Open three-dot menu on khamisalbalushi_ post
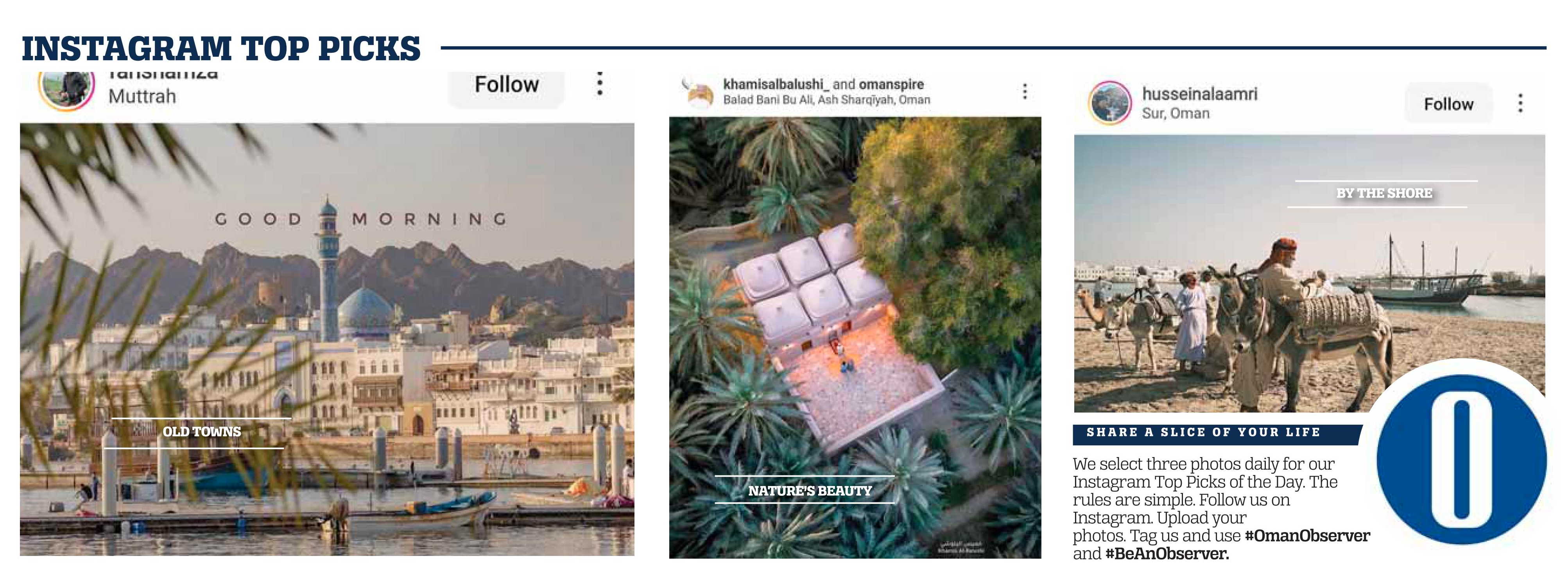1568x586 pixels. [x=1025, y=91]
